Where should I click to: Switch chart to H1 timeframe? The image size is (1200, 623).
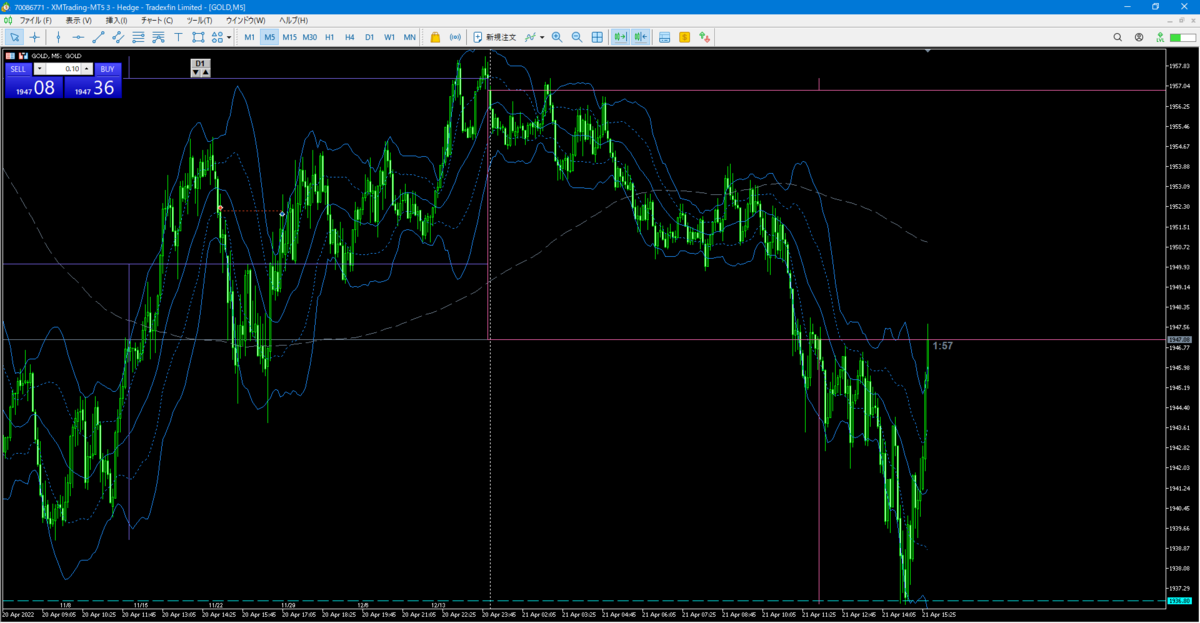(x=330, y=37)
